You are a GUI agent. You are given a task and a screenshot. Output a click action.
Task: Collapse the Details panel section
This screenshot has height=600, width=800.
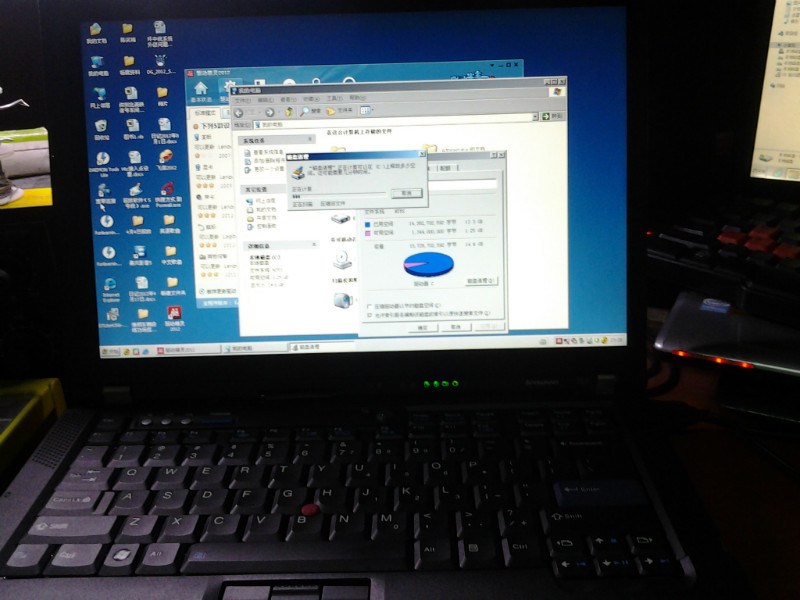point(313,244)
